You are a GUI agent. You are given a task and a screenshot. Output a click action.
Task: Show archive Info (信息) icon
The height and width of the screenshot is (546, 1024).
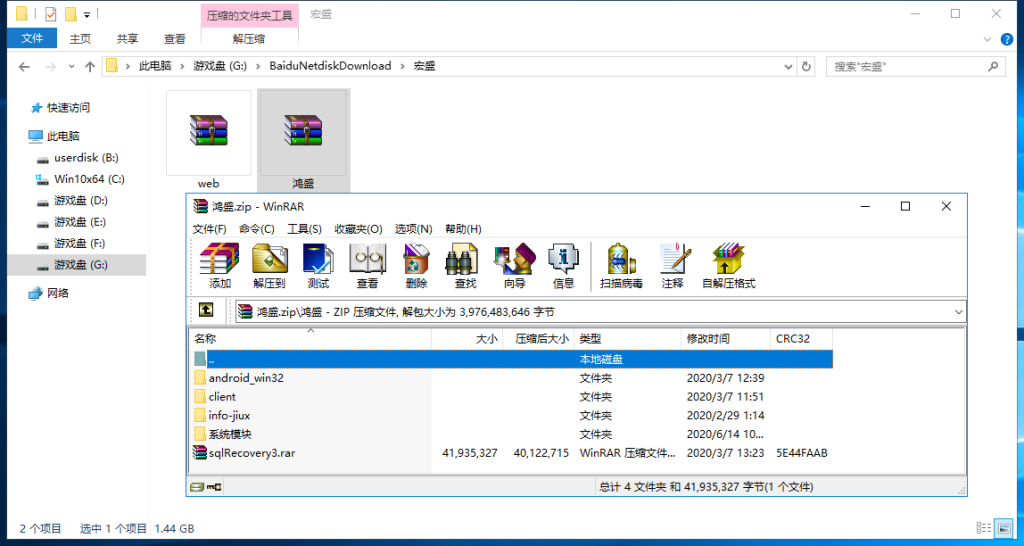tap(563, 266)
